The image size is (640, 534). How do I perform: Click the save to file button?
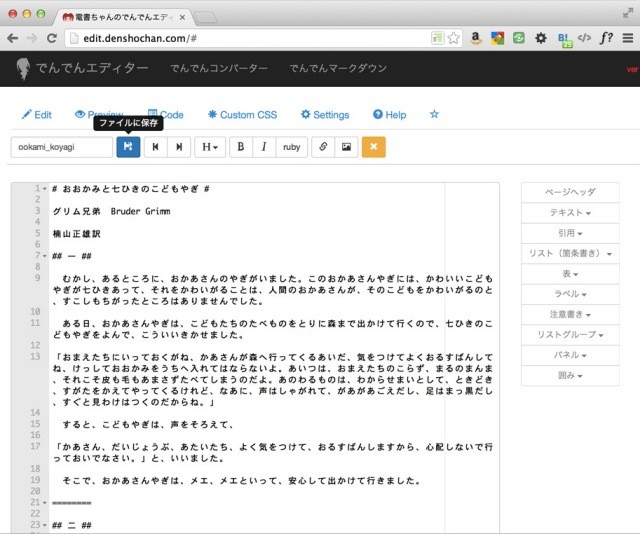(128, 147)
